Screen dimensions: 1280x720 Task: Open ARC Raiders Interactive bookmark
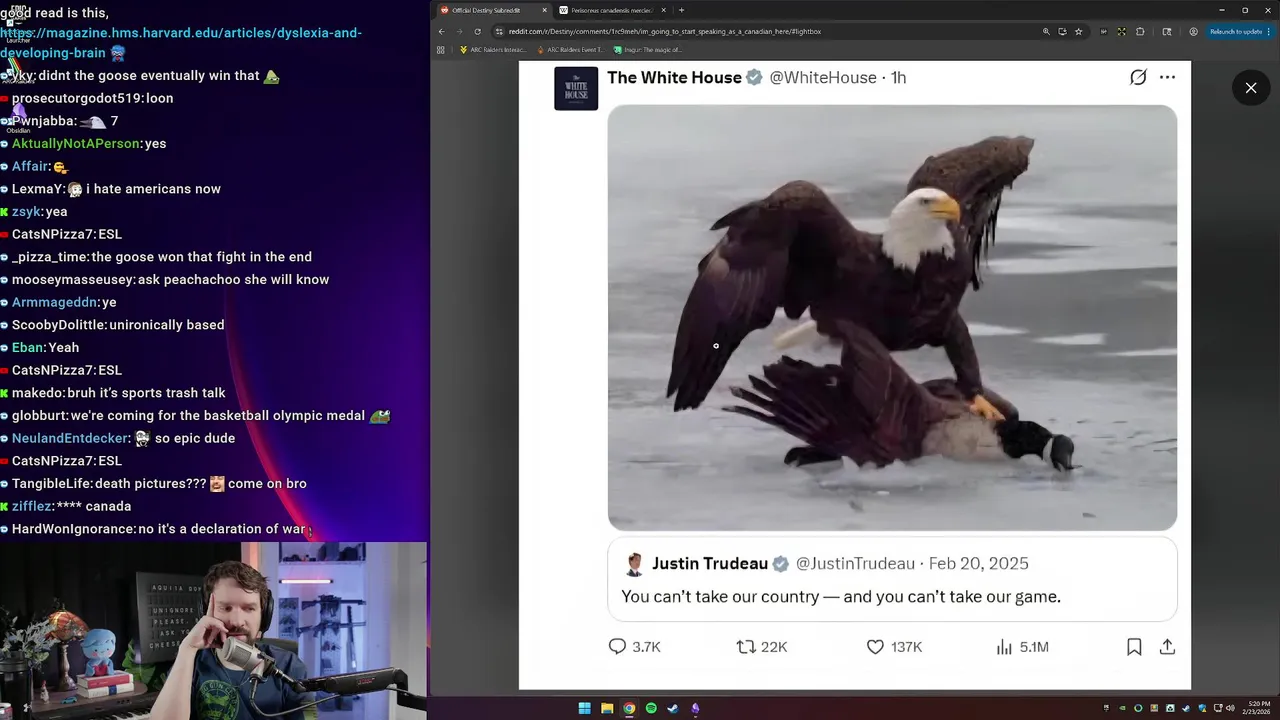(492, 49)
